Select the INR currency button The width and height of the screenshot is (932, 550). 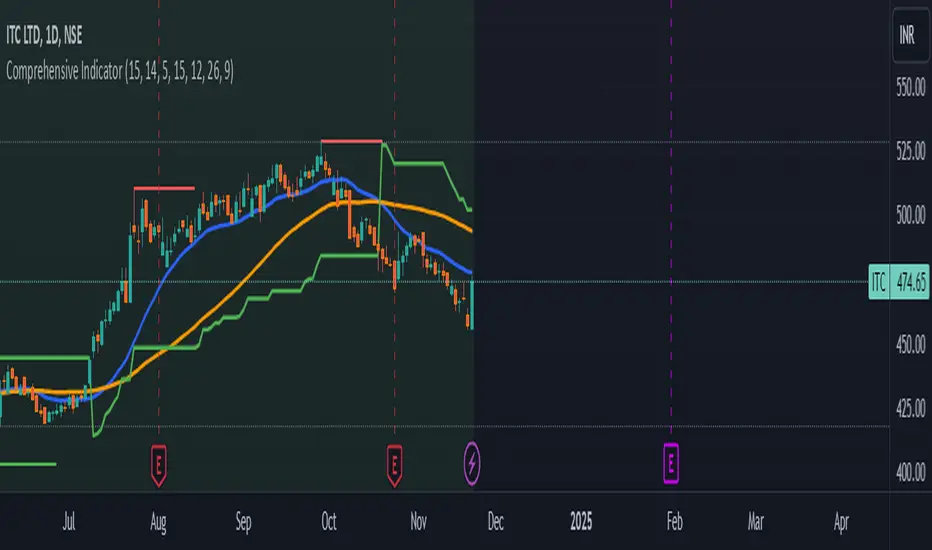tap(911, 36)
